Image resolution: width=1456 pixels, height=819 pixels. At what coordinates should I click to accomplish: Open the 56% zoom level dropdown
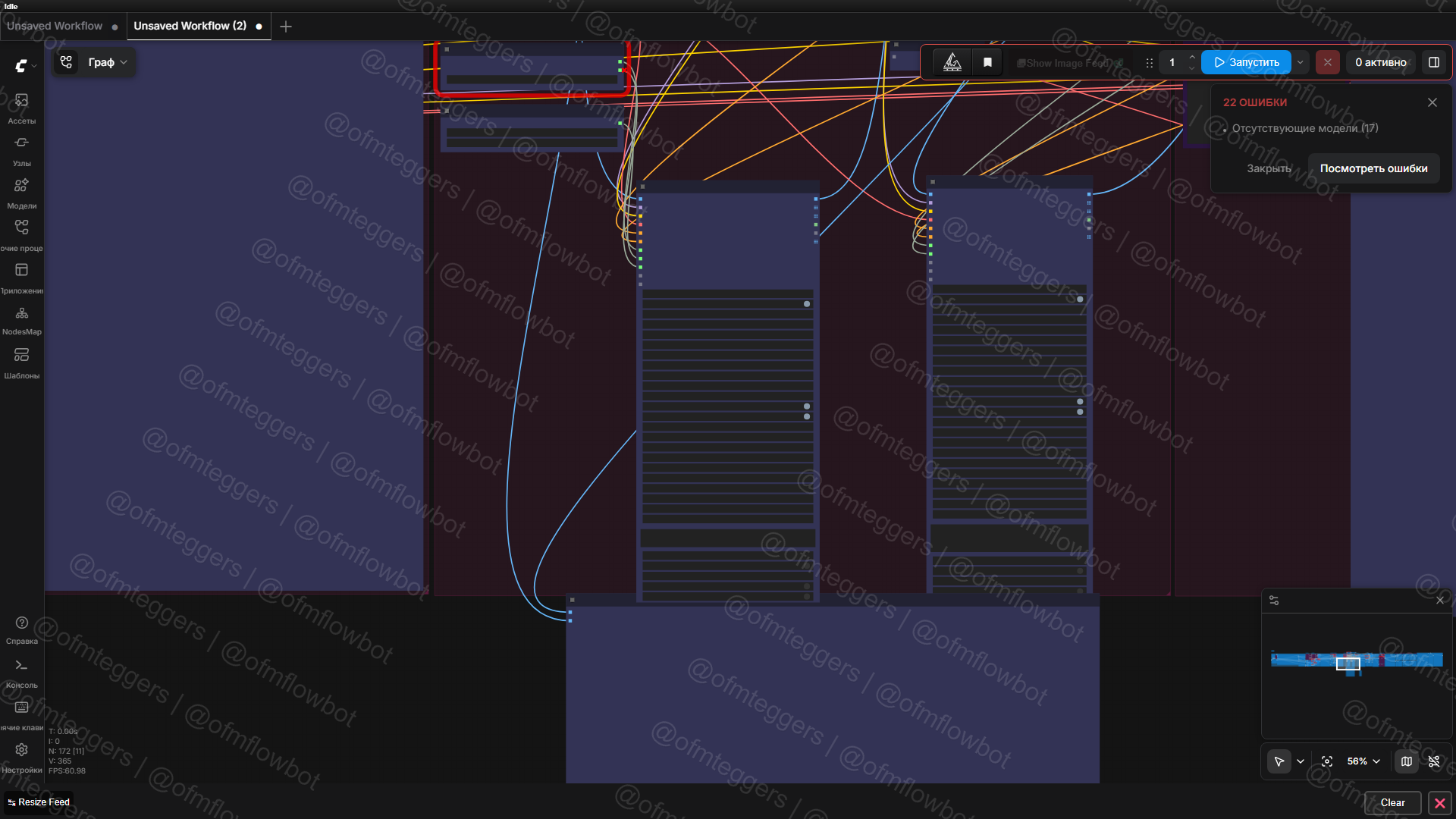[x=1363, y=761]
